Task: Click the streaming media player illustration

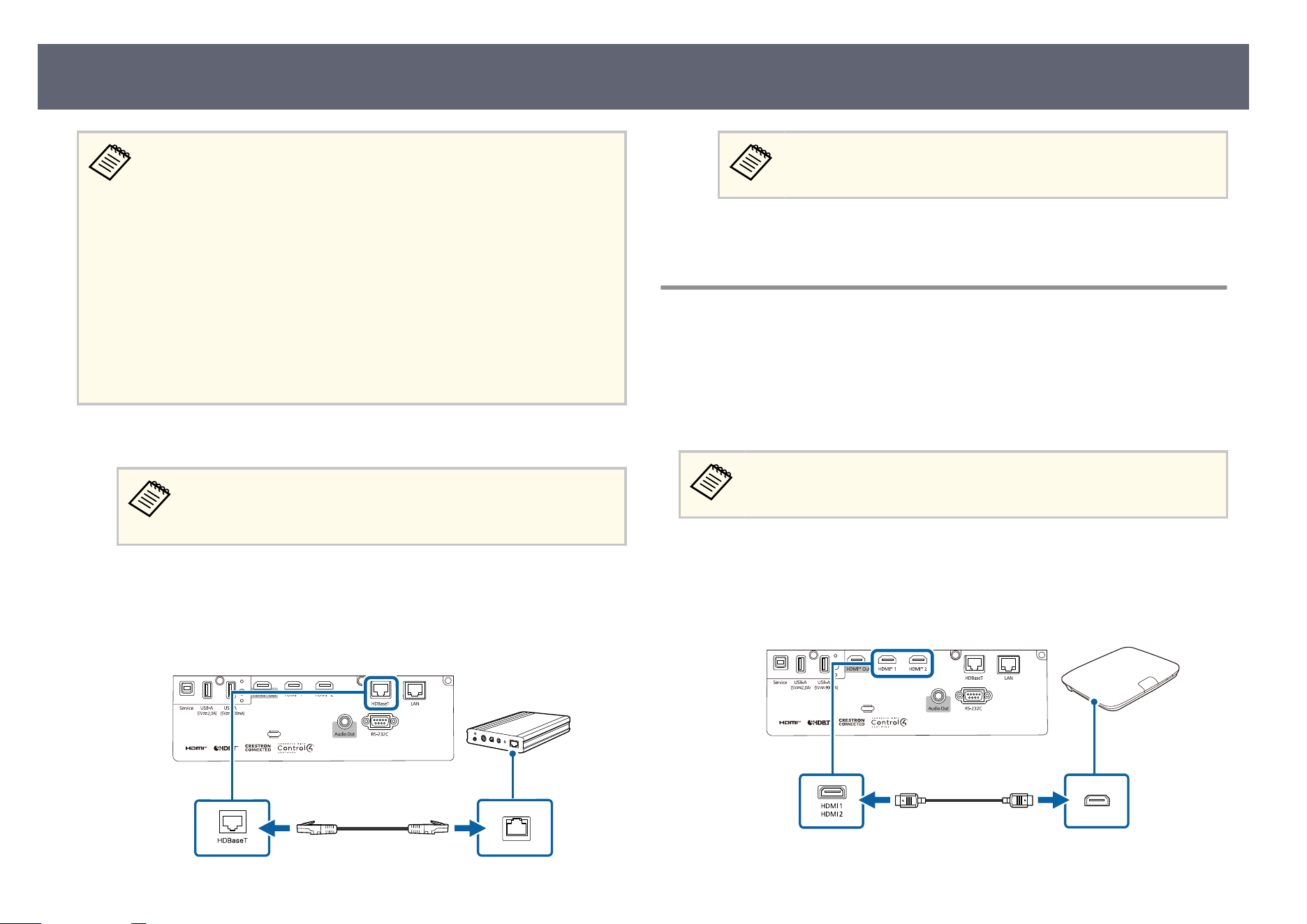Action: click(1120, 679)
